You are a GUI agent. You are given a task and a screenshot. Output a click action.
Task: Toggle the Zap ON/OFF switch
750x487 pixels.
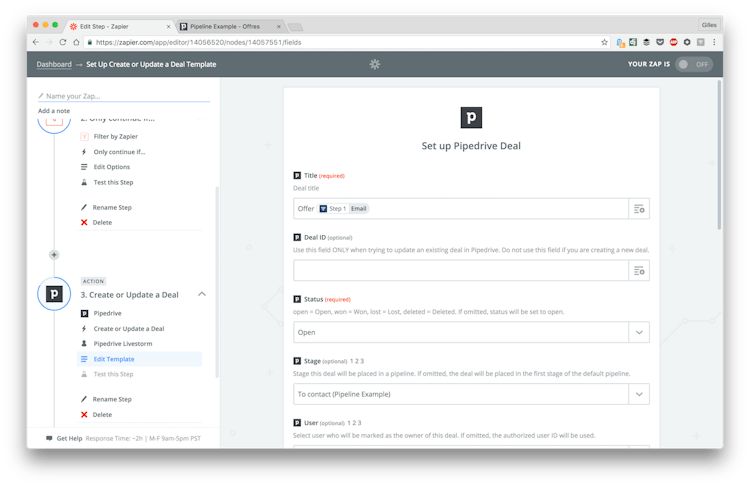[694, 64]
